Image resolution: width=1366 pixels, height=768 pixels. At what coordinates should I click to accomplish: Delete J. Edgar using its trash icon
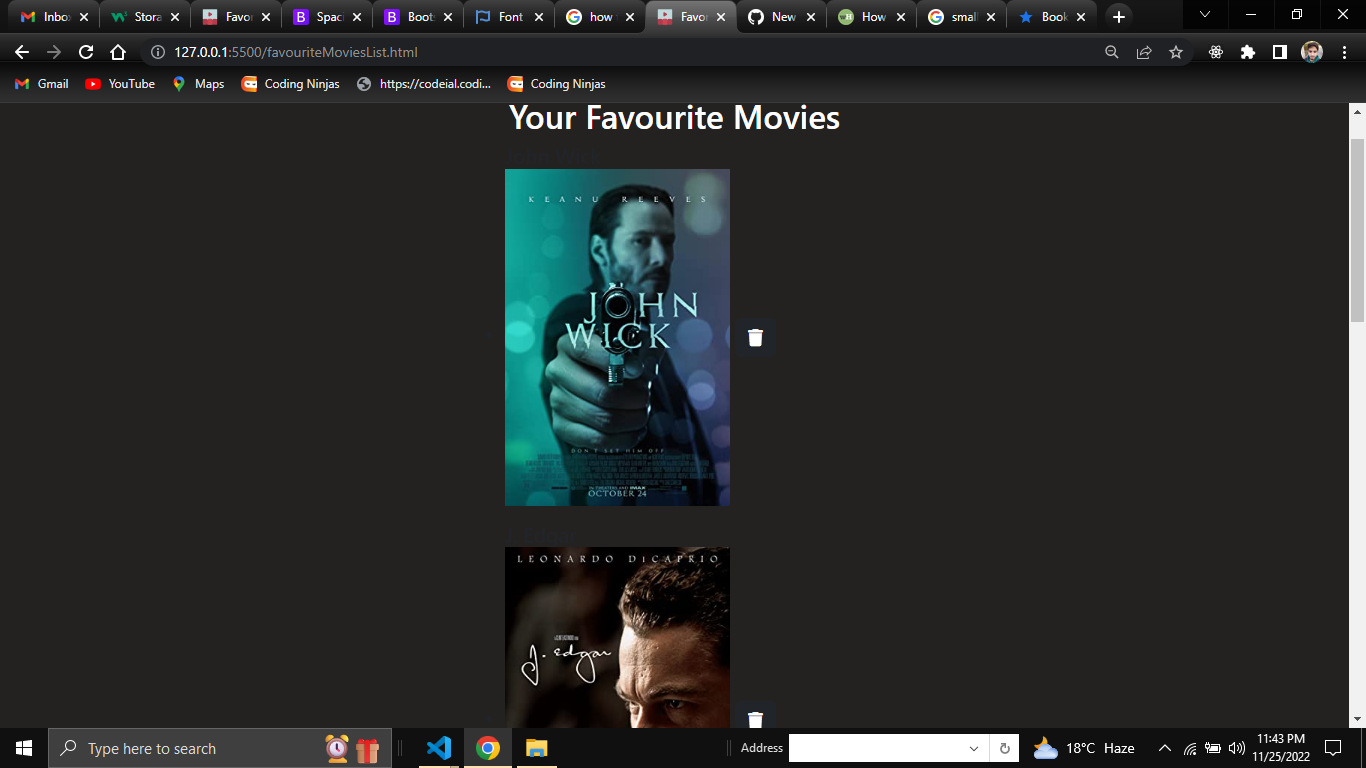755,719
